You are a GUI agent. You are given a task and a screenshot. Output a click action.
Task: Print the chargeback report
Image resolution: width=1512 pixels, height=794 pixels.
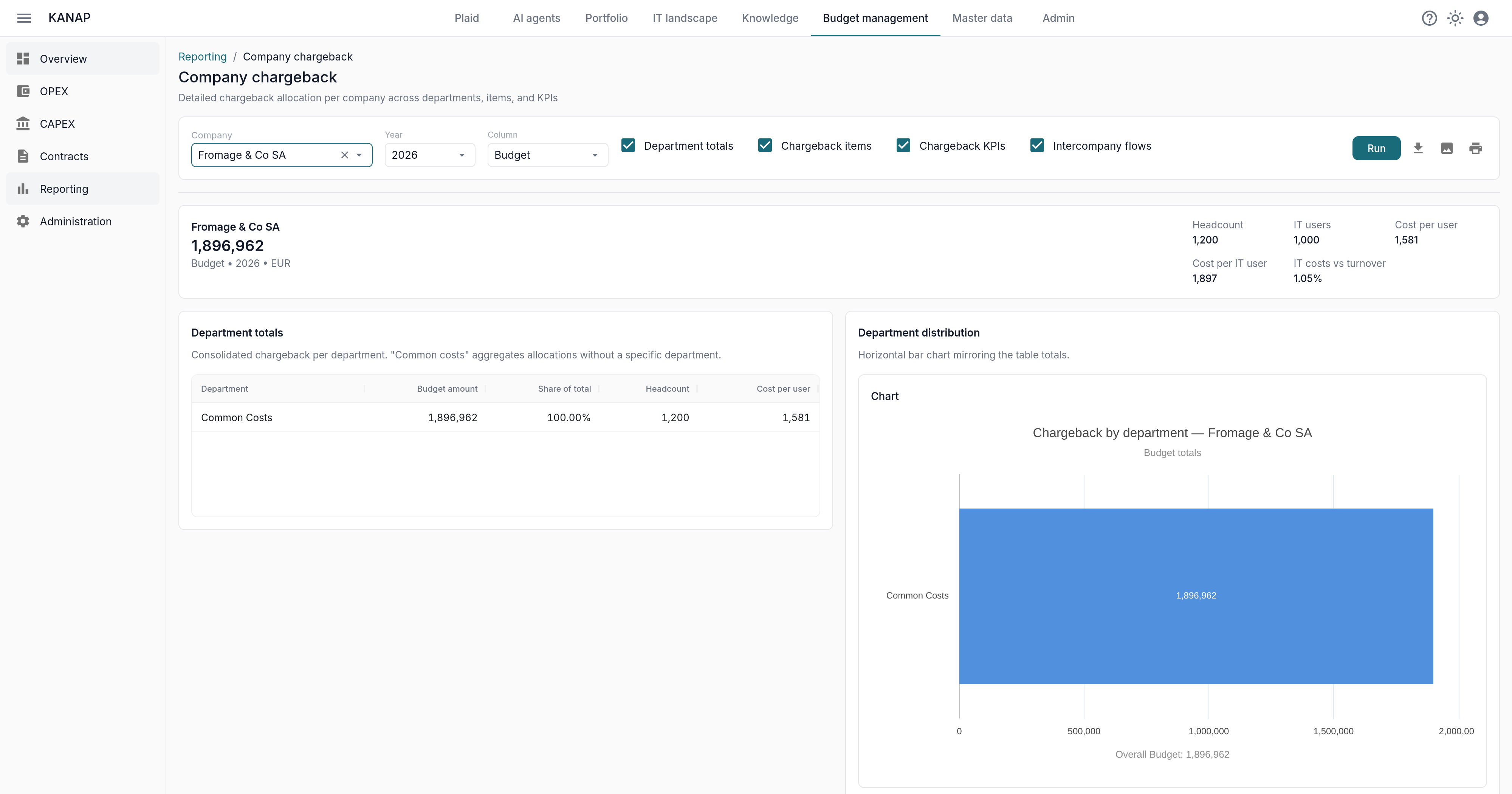click(x=1476, y=148)
